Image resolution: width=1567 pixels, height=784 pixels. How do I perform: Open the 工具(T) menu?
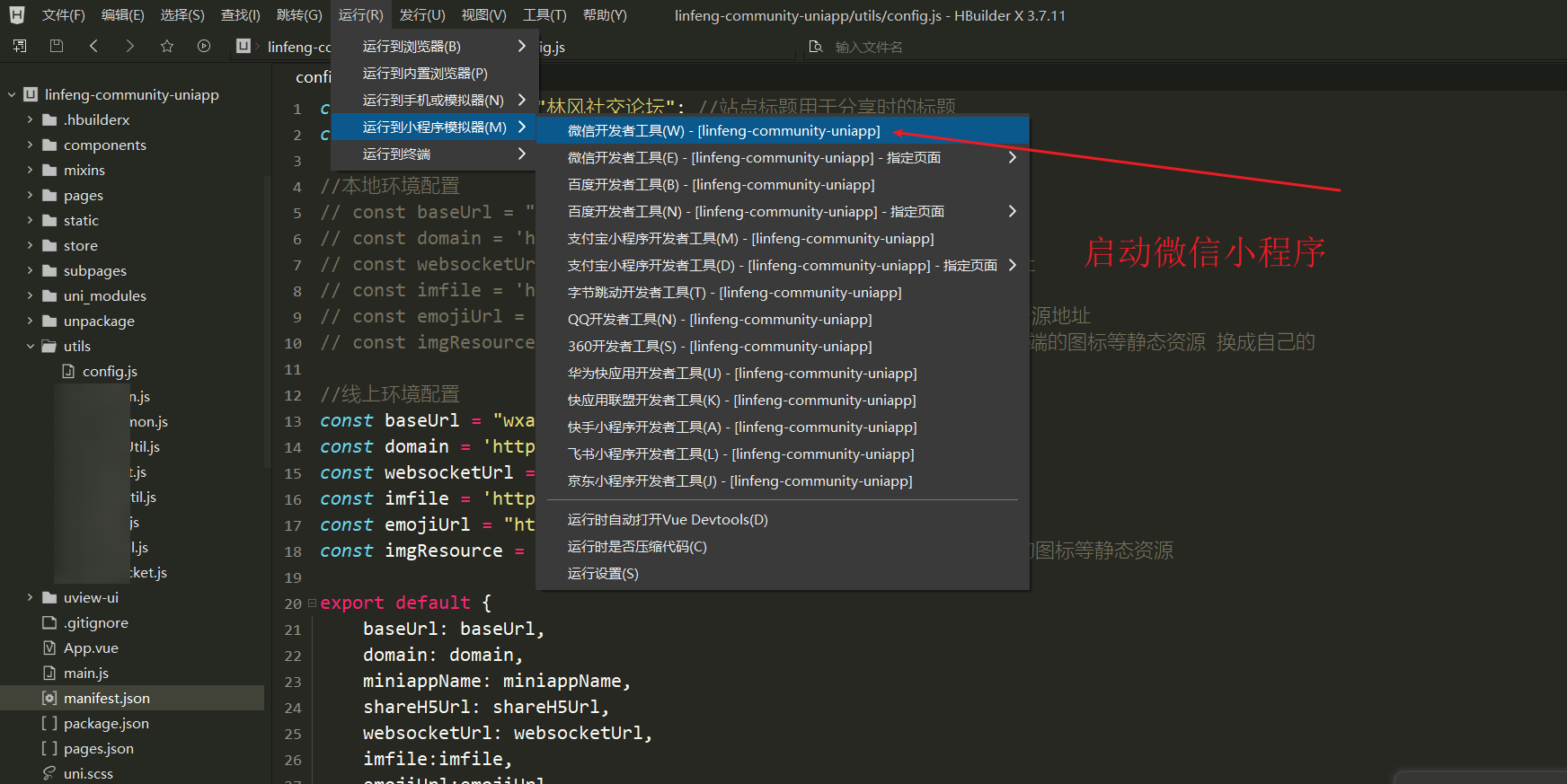(x=544, y=15)
